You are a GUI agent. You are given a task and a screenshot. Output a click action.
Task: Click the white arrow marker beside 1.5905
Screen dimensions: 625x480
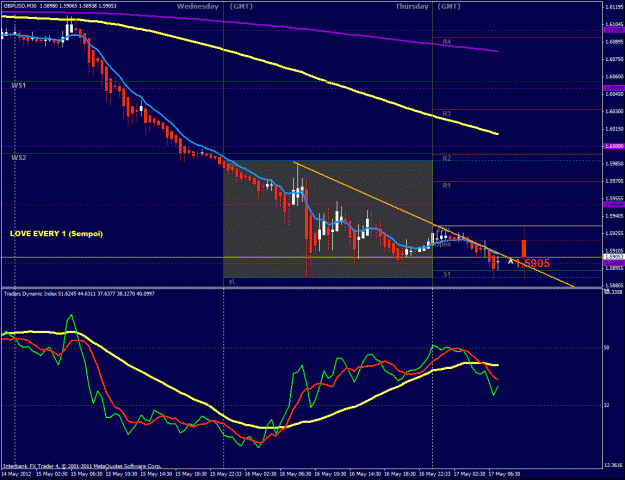coord(511,261)
